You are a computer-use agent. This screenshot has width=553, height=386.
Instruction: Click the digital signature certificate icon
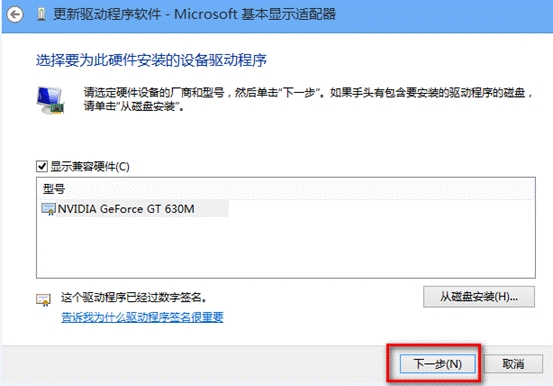[x=43, y=300]
